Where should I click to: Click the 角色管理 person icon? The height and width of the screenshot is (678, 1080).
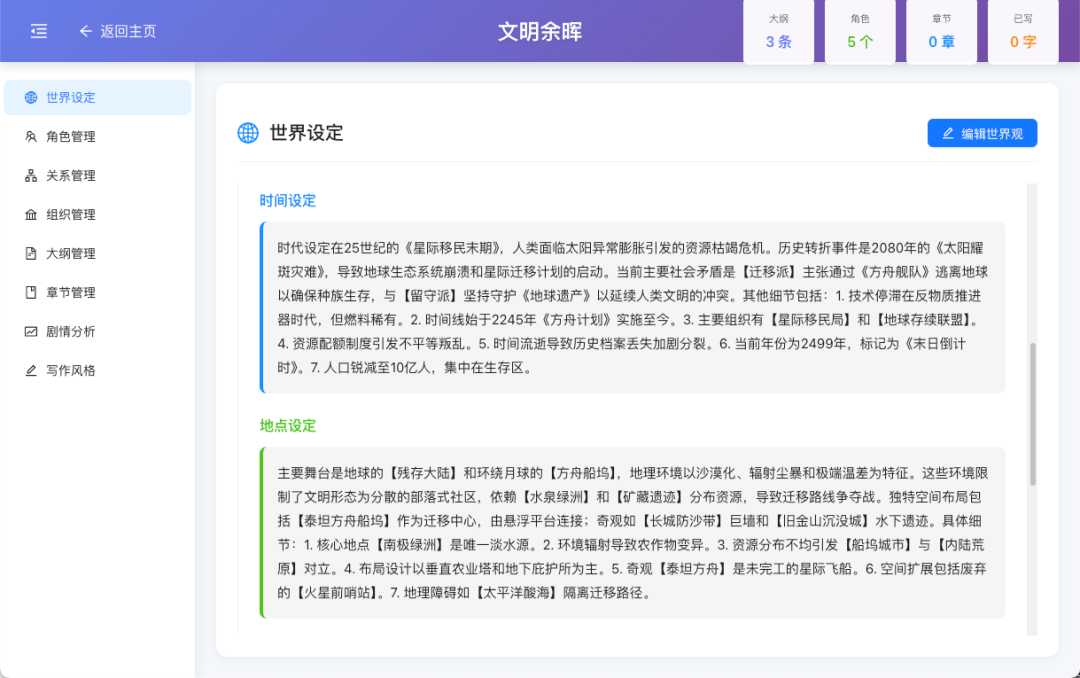coord(30,136)
